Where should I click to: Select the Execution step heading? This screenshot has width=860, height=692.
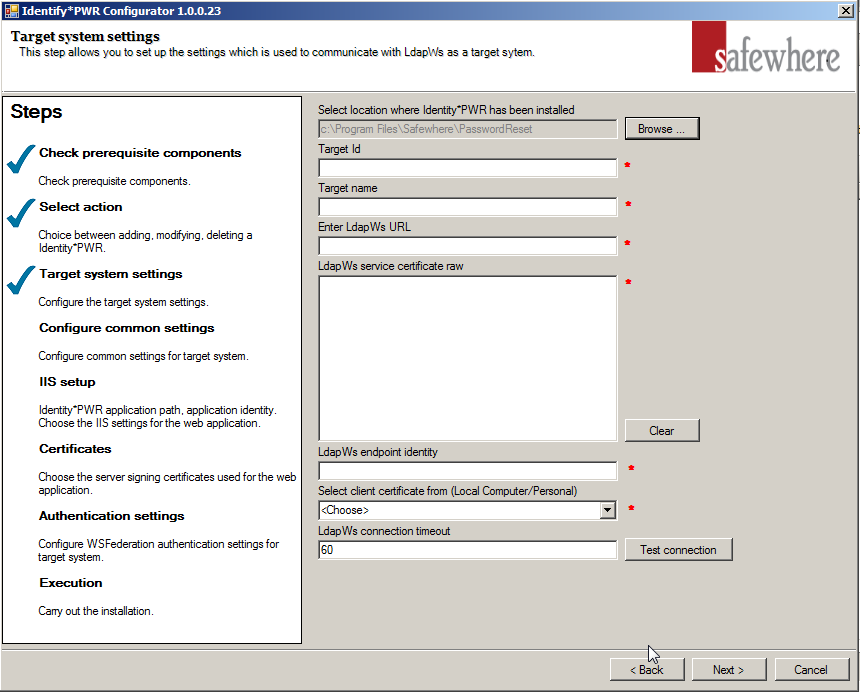pyautogui.click(x=71, y=583)
